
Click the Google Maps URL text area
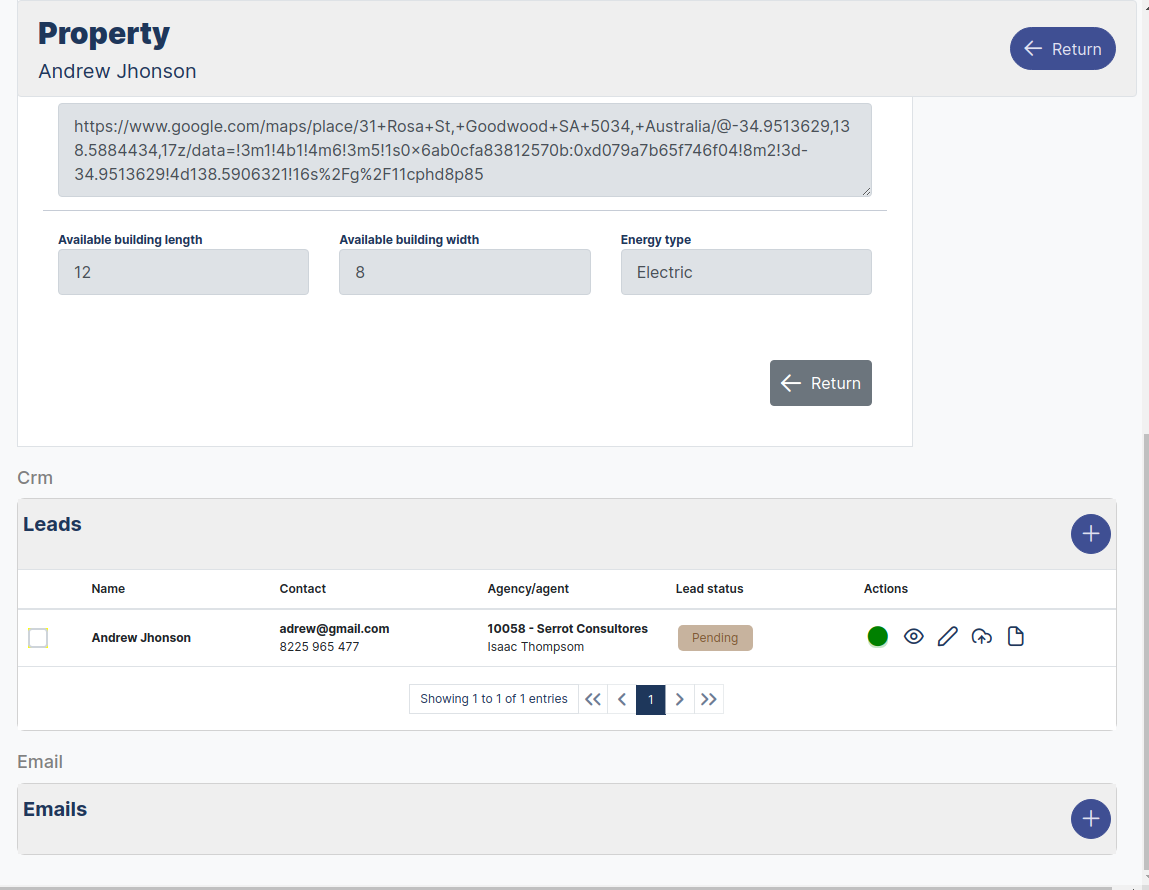(x=464, y=150)
